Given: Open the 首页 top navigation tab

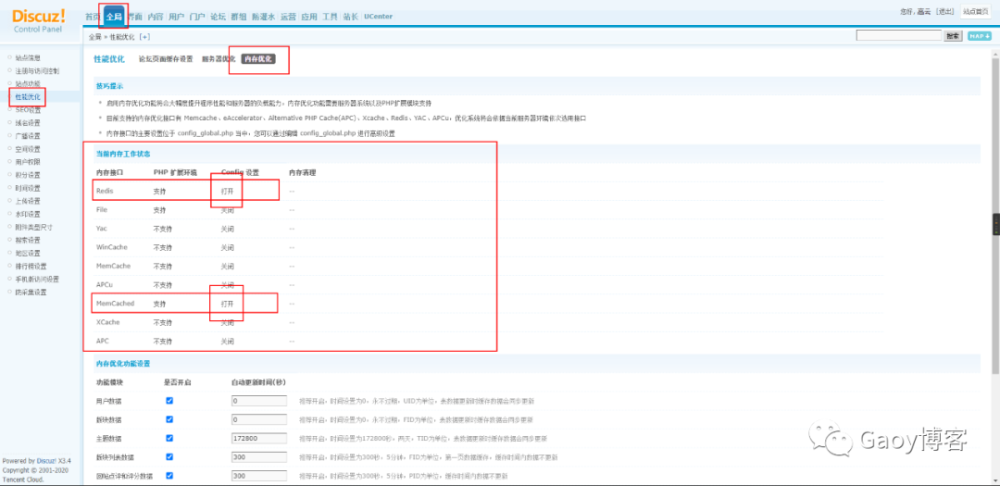Looking at the screenshot, I should (x=92, y=17).
